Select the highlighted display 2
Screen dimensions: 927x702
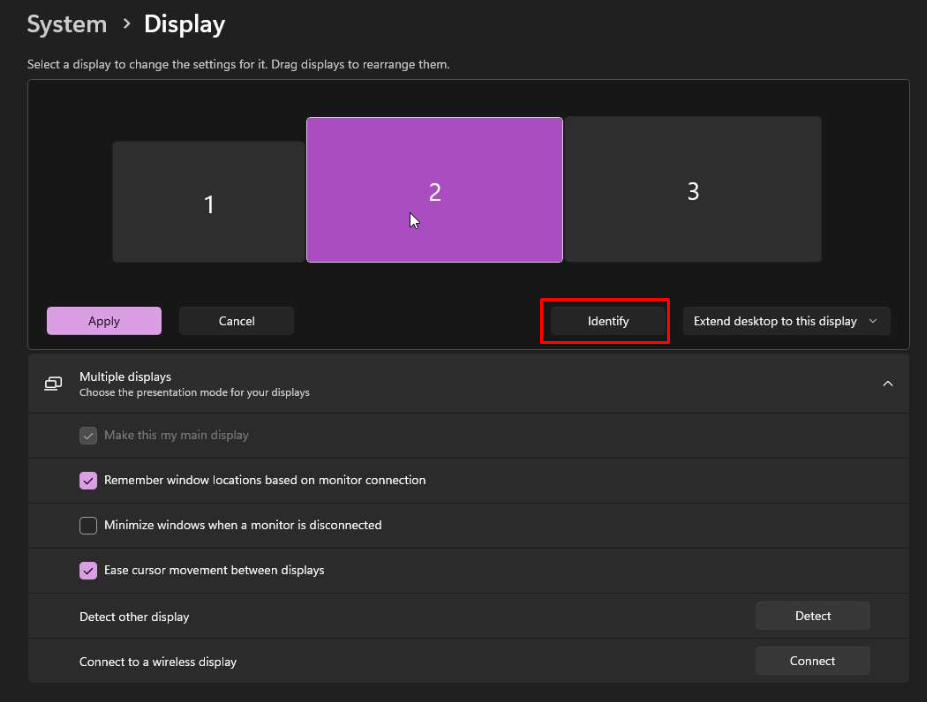(434, 190)
